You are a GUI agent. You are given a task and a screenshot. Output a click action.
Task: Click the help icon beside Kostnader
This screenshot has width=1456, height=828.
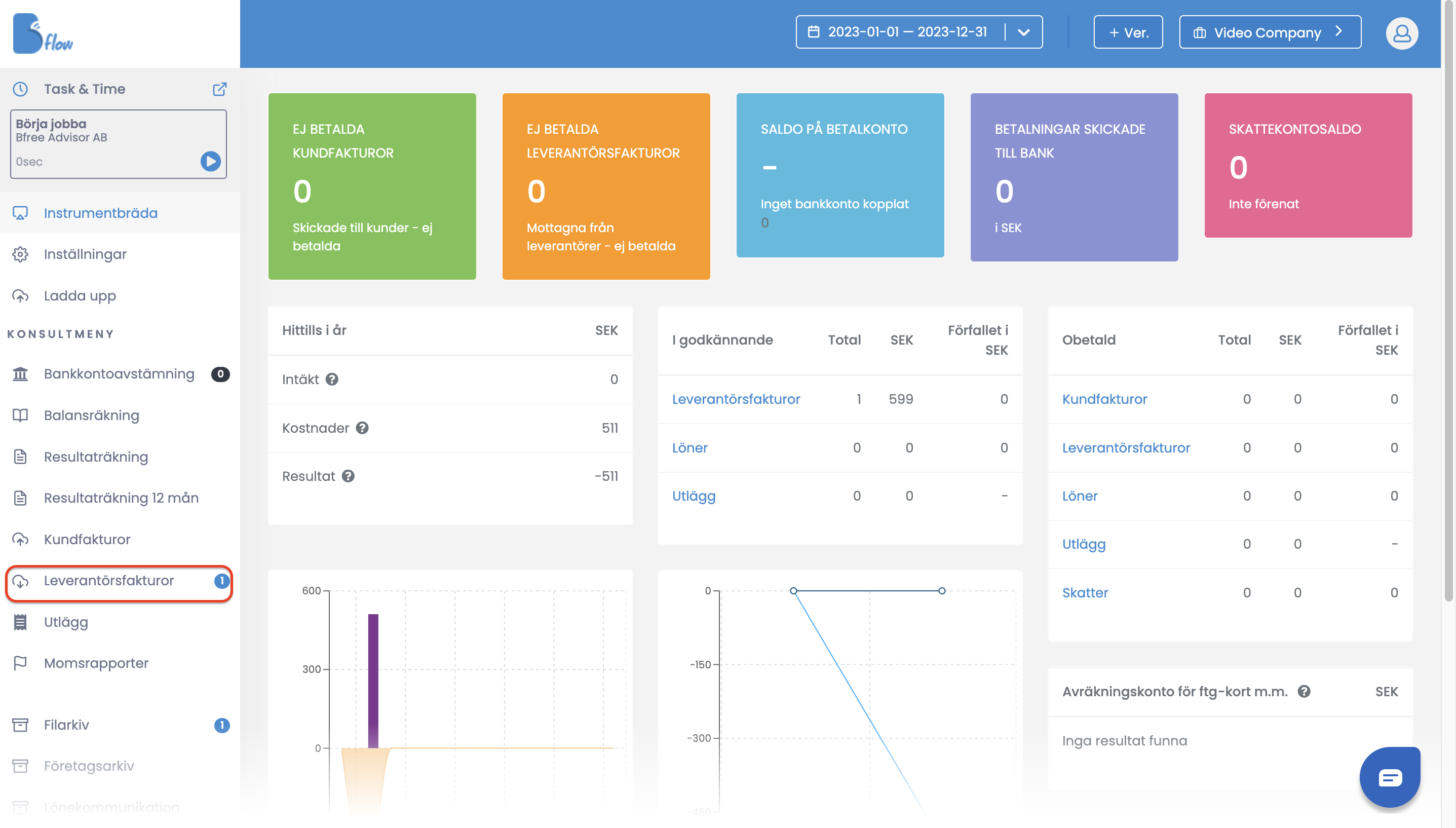362,428
